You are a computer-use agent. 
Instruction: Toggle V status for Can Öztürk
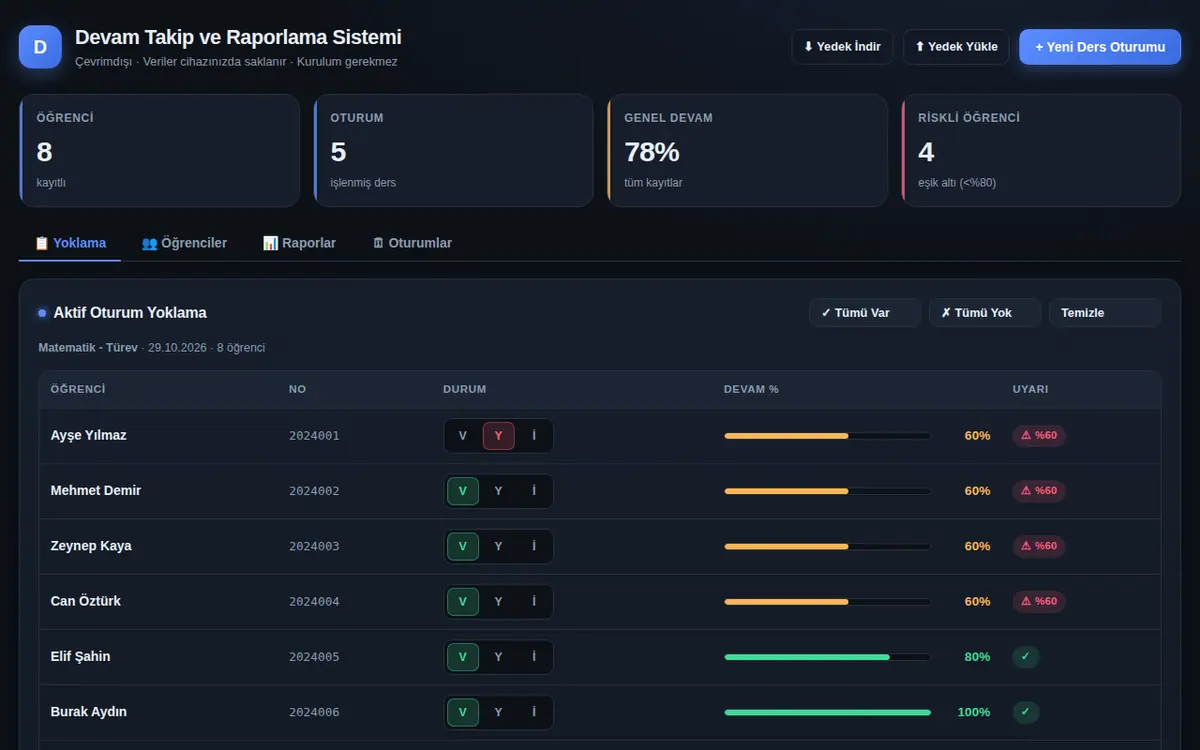pos(463,602)
